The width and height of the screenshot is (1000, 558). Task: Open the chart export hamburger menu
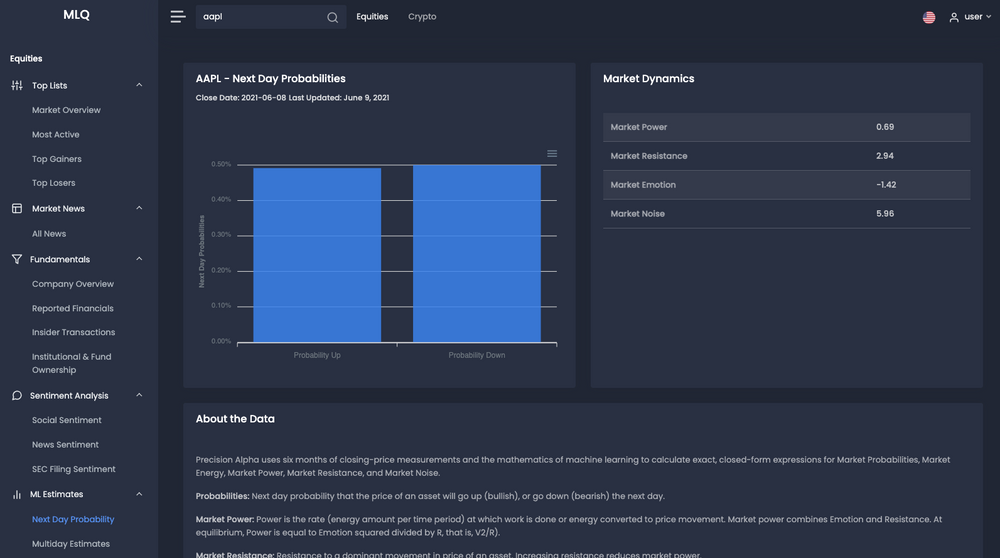[552, 154]
